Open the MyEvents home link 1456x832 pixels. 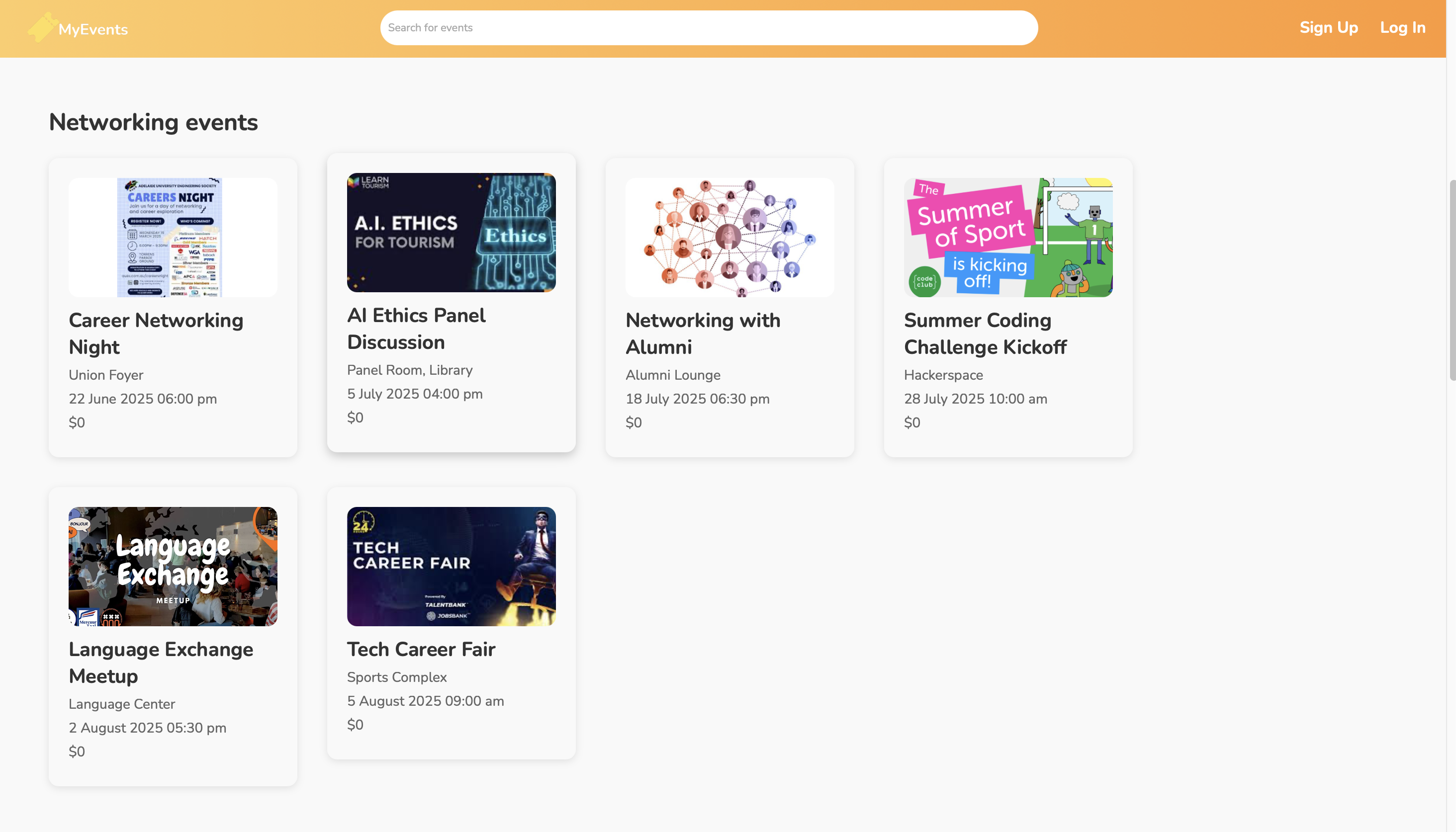[x=92, y=29]
